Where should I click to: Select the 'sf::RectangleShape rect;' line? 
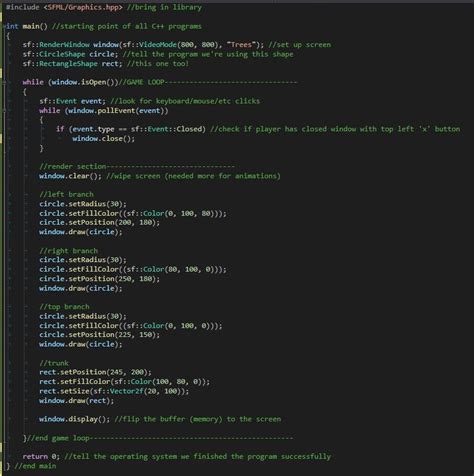72,63
